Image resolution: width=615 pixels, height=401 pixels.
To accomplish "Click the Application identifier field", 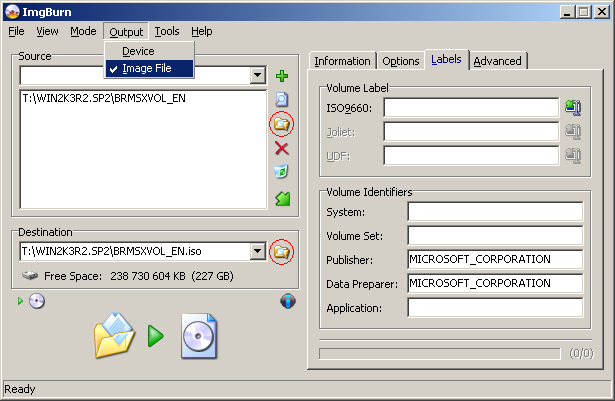I will pyautogui.click(x=495, y=308).
